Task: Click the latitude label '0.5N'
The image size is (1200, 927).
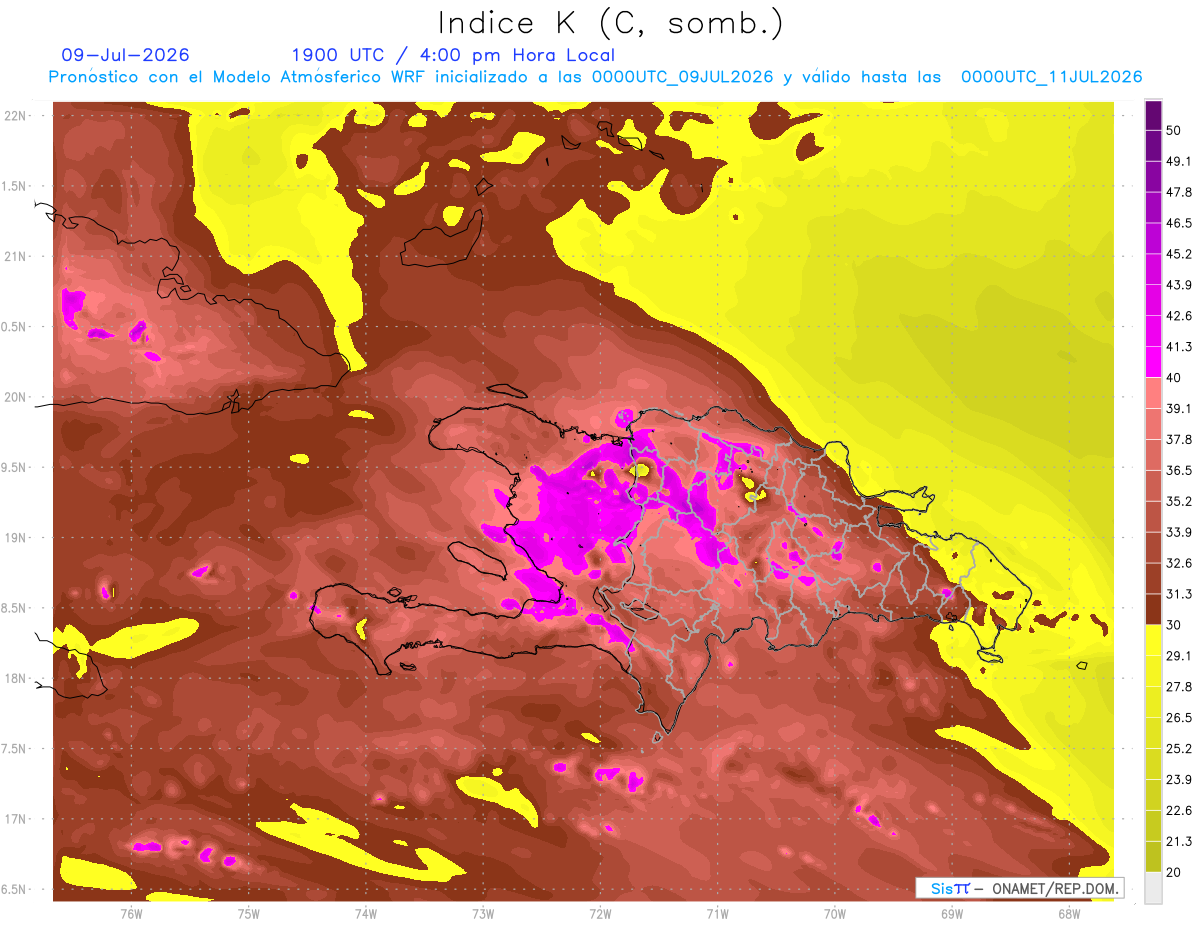Action: coord(14,327)
